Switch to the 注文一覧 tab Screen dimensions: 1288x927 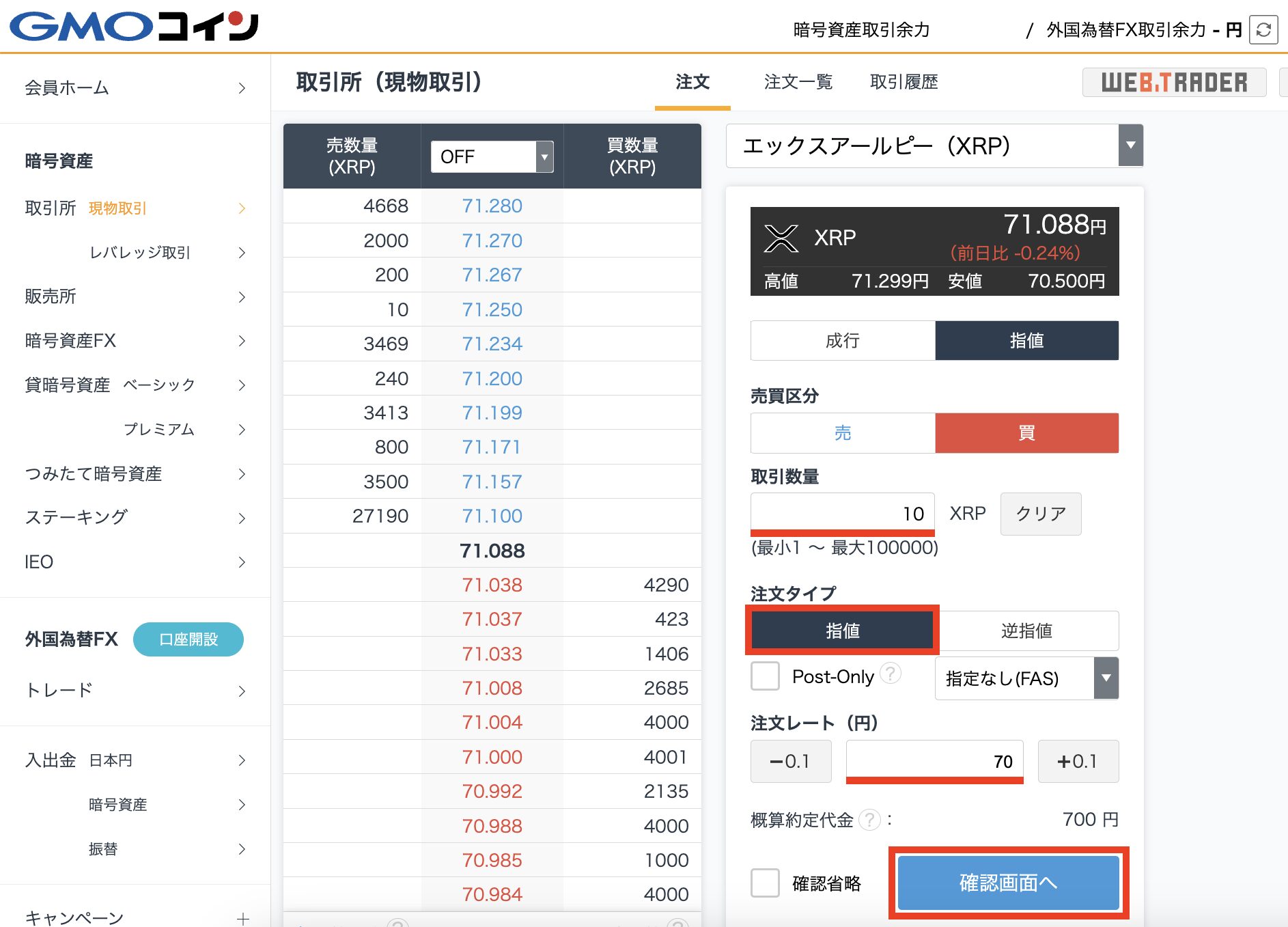pos(799,83)
